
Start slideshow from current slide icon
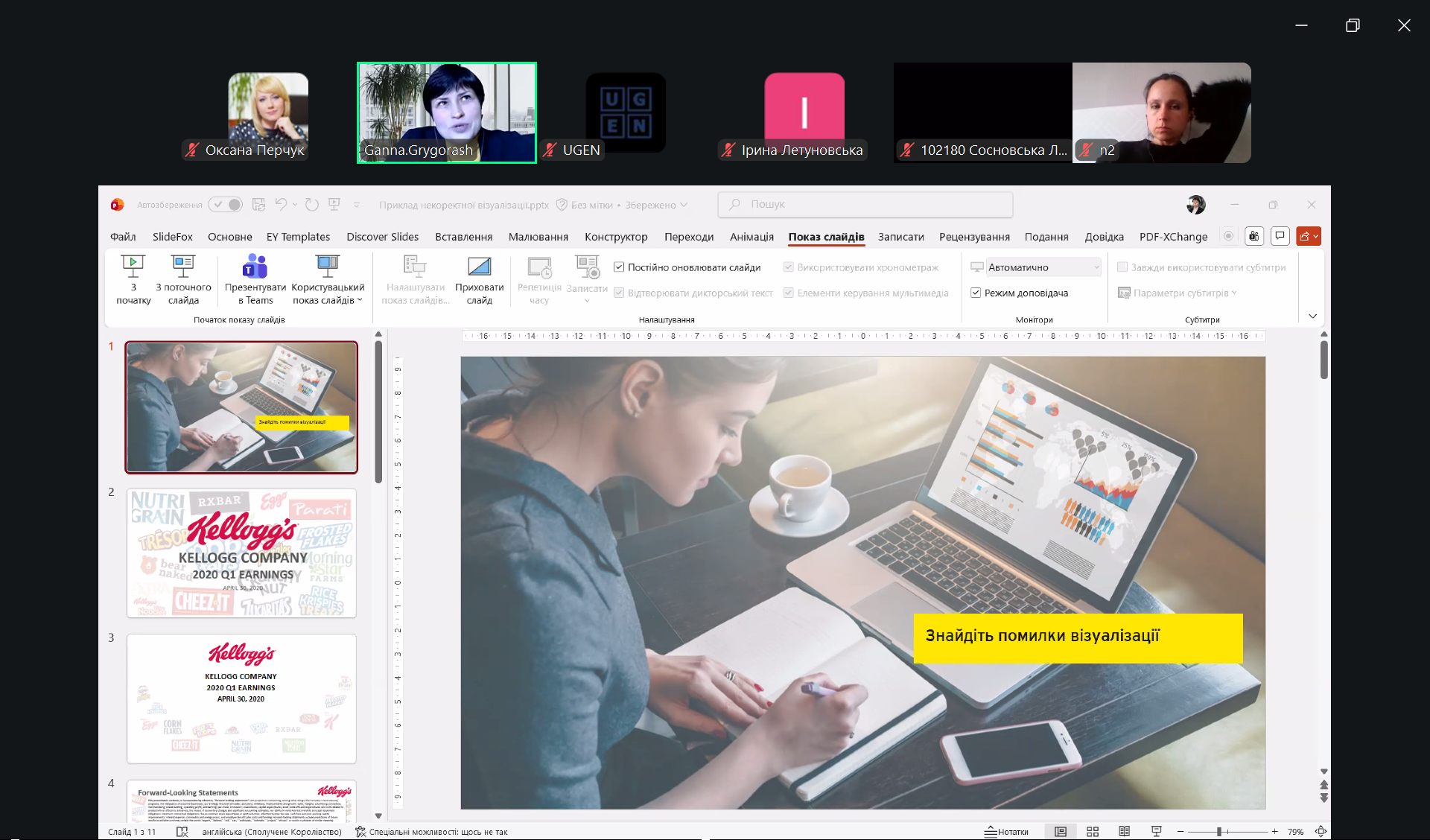pos(183,267)
